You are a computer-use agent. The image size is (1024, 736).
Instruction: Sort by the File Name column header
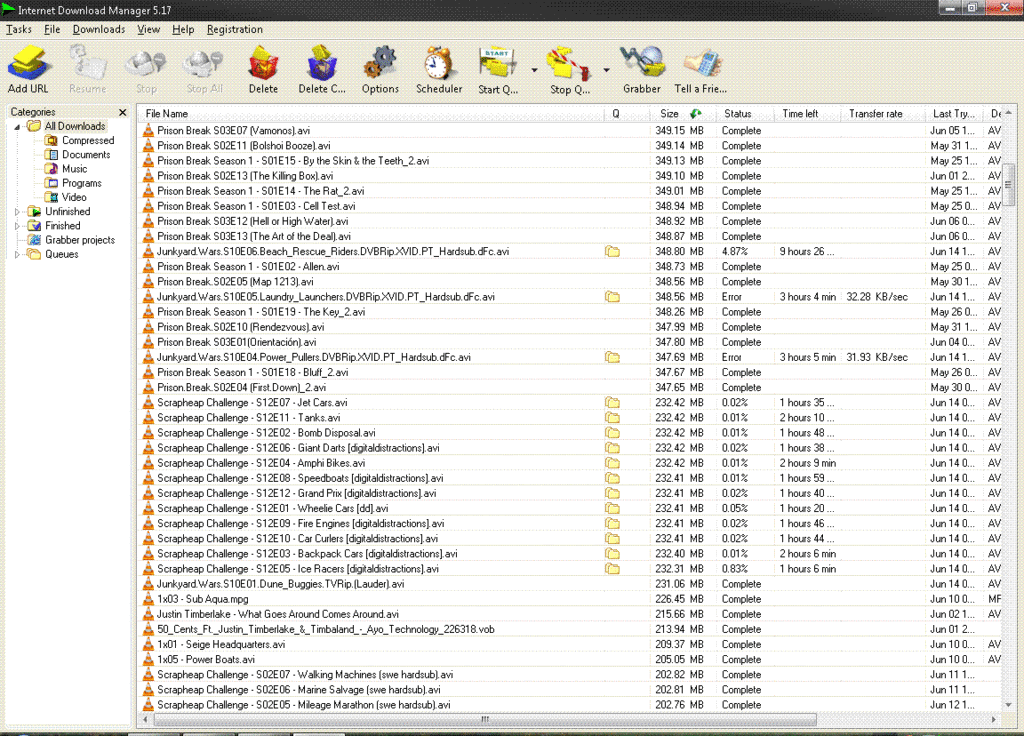tap(371, 114)
